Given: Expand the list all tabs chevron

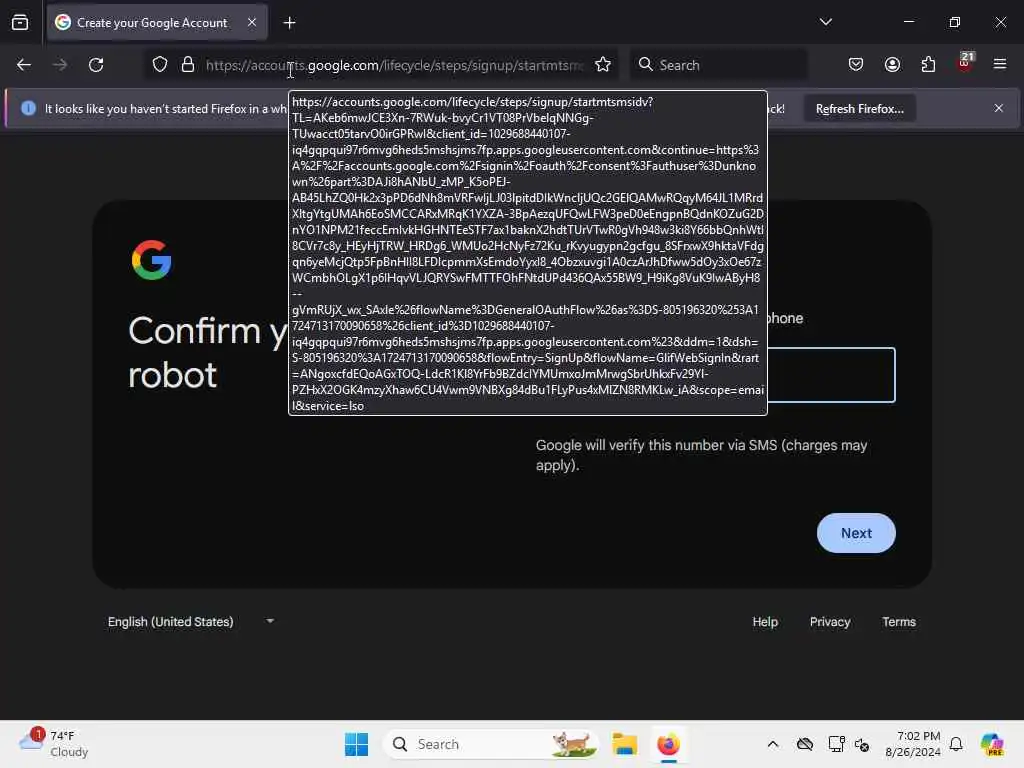Looking at the screenshot, I should tap(825, 22).
